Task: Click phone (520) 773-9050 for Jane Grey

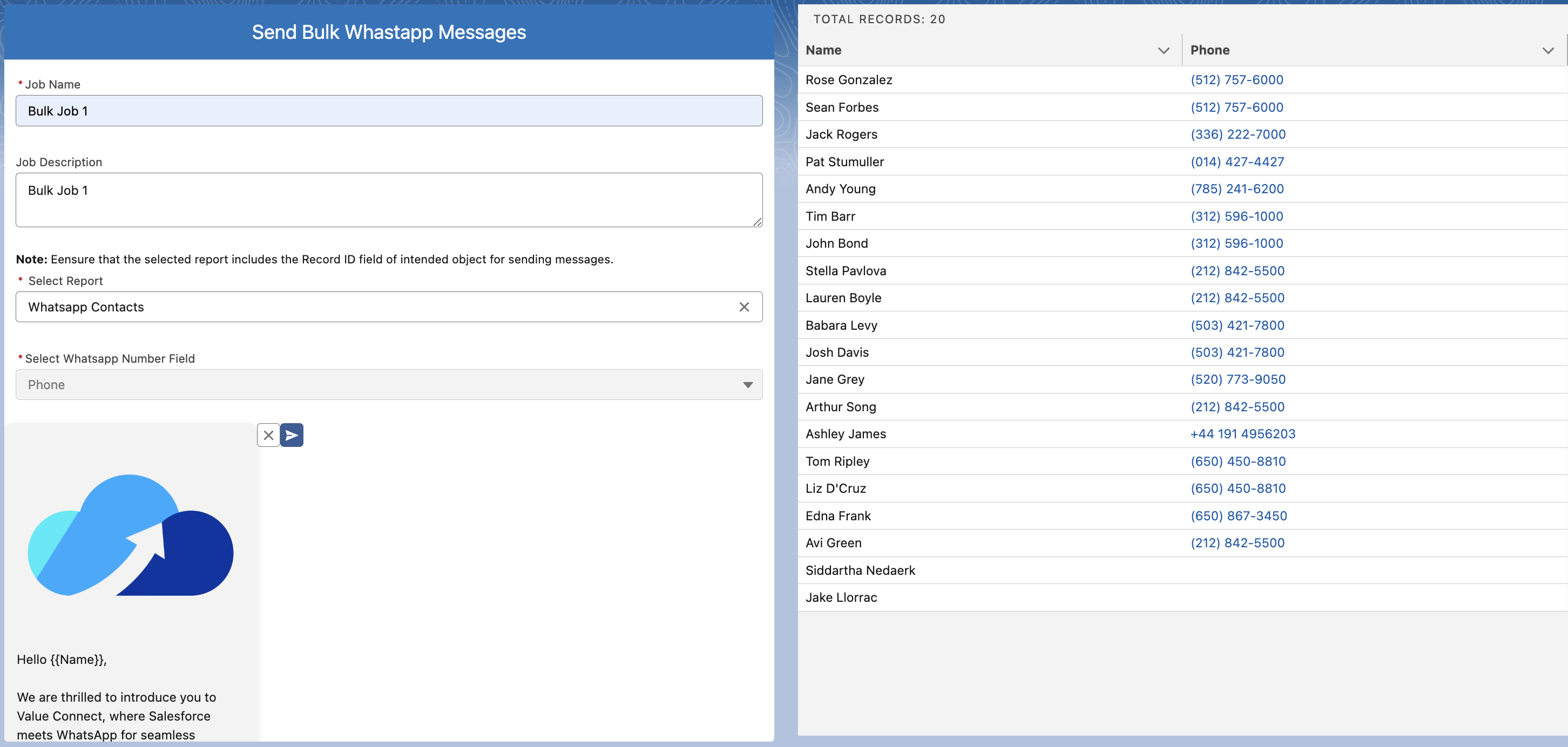Action: (1238, 379)
